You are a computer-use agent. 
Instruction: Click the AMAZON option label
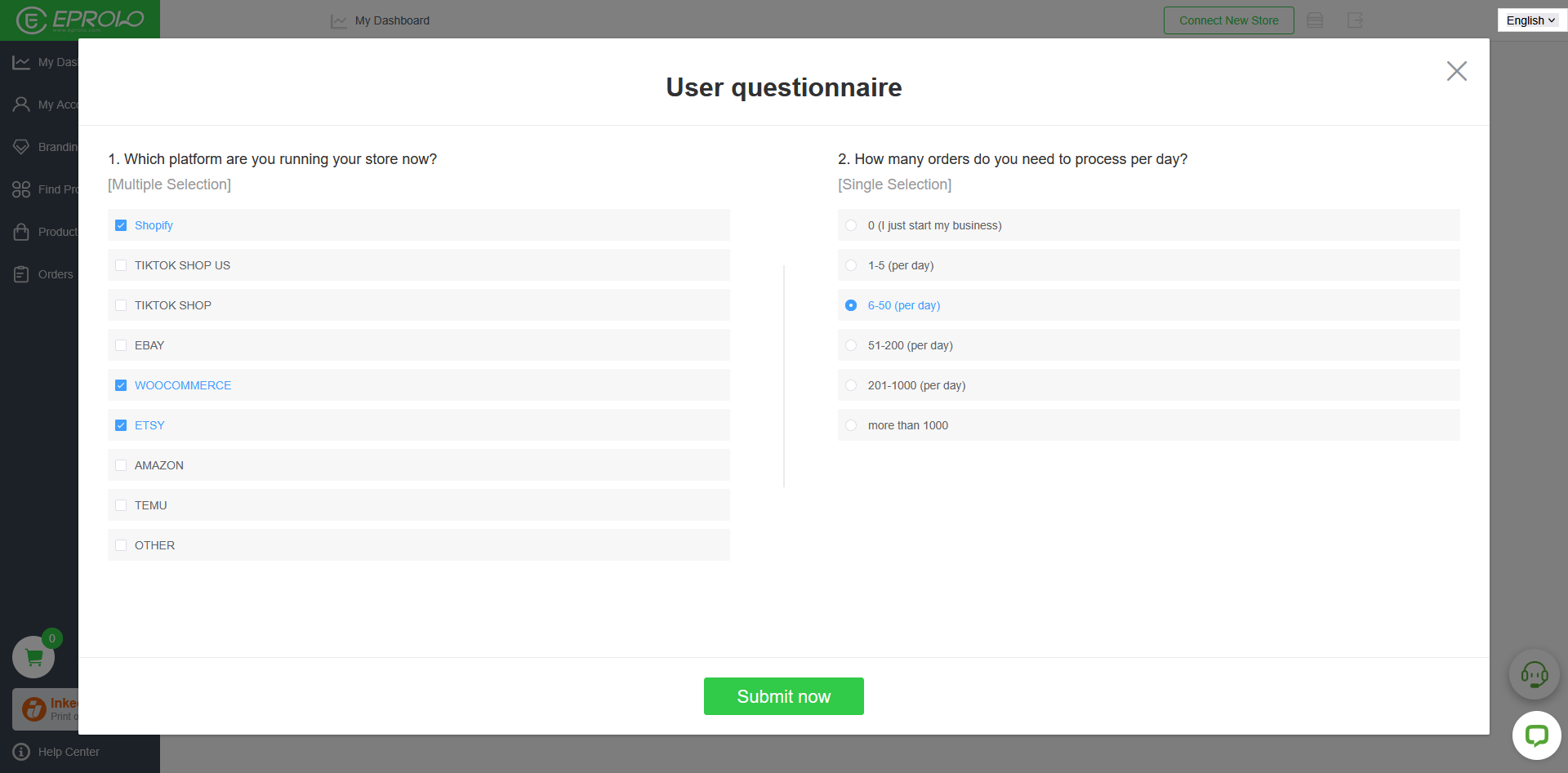(159, 465)
